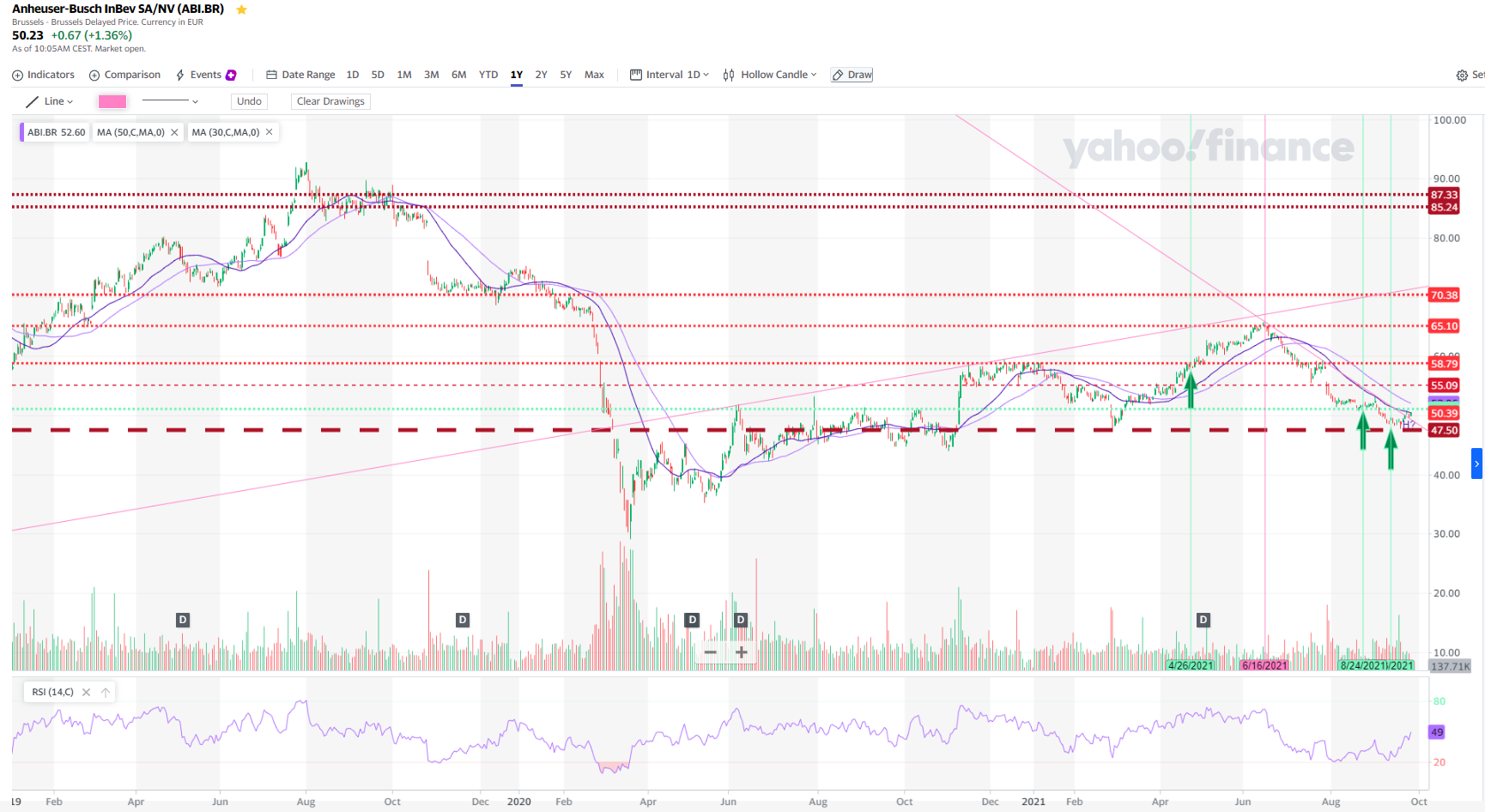Zoom out the chart with minus button

711,652
